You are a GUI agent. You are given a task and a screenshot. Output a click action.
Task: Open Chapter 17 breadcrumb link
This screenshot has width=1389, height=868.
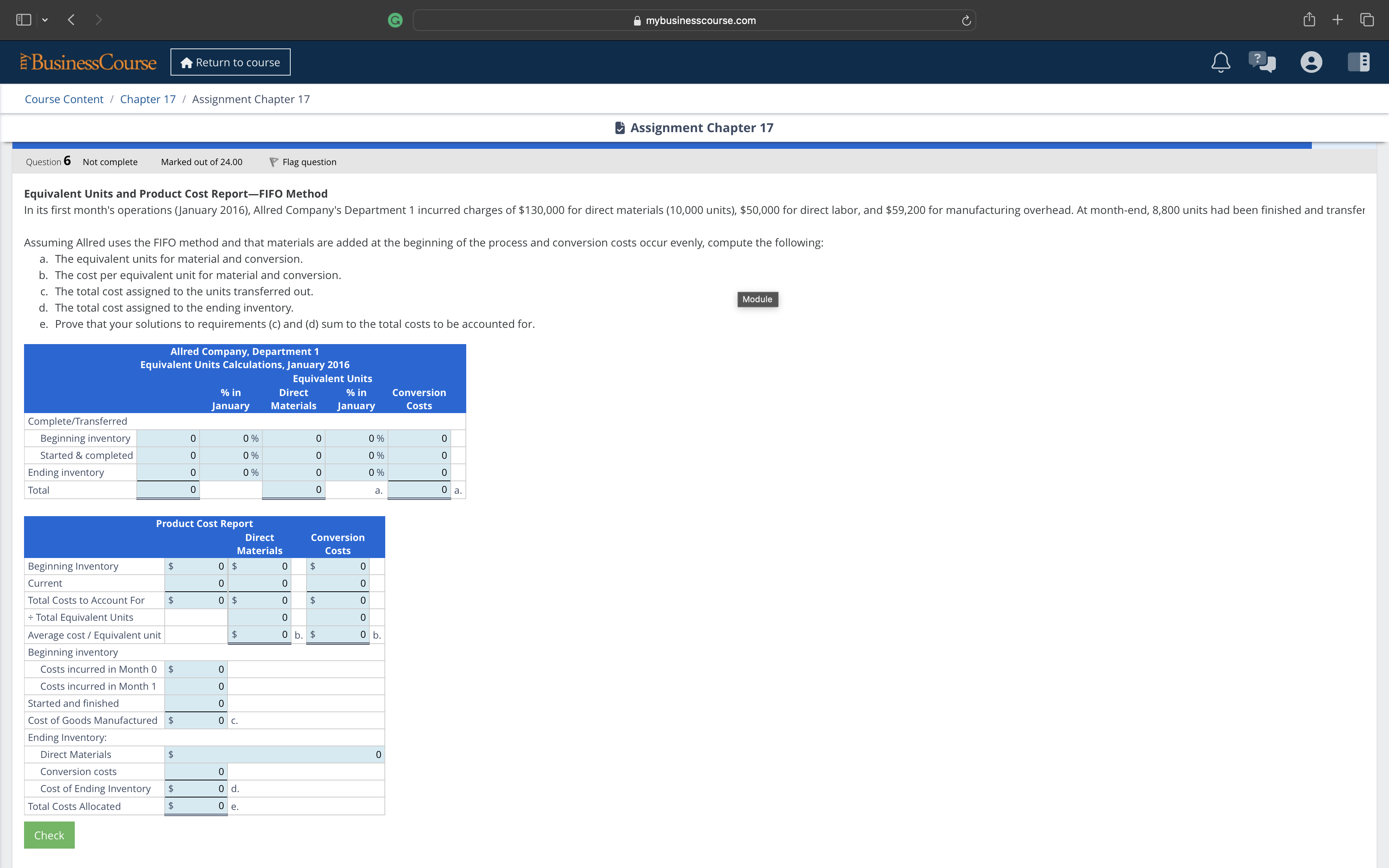click(148, 99)
